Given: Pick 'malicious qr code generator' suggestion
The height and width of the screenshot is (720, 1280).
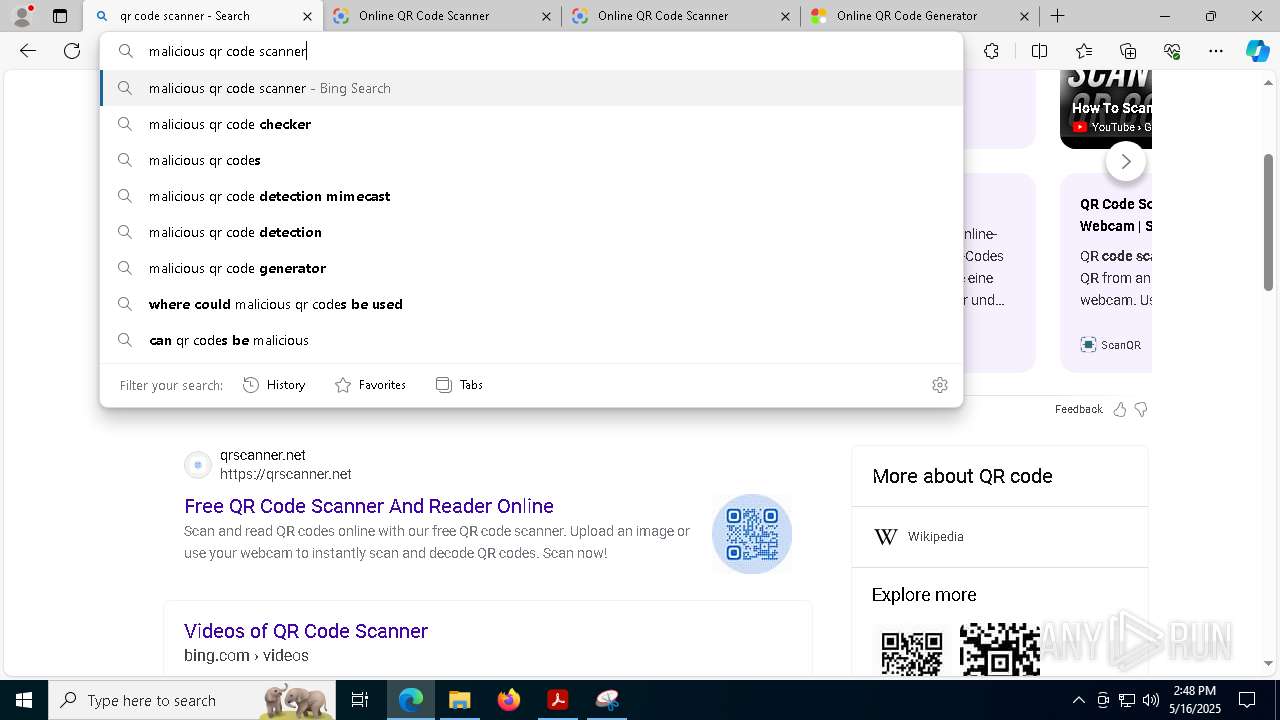Looking at the screenshot, I should 531,268.
